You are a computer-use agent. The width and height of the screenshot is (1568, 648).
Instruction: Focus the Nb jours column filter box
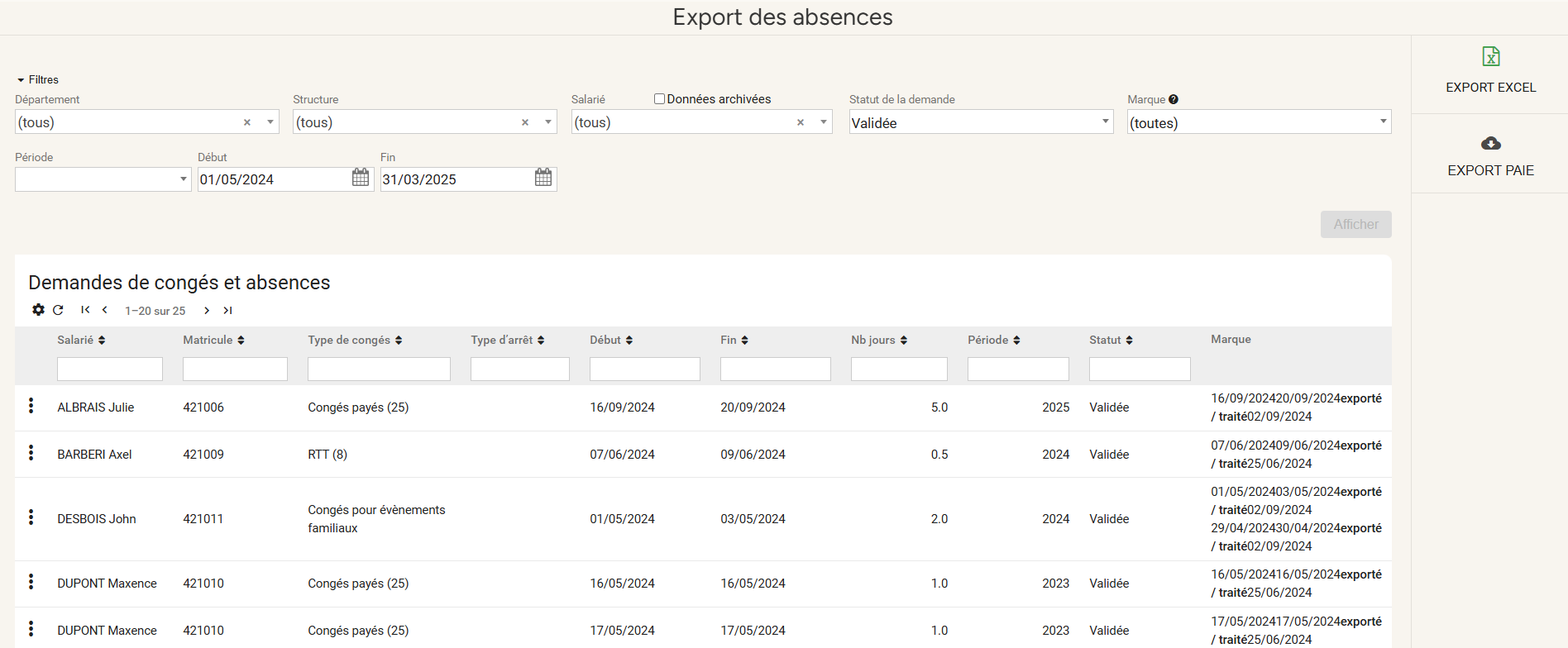[x=899, y=369]
